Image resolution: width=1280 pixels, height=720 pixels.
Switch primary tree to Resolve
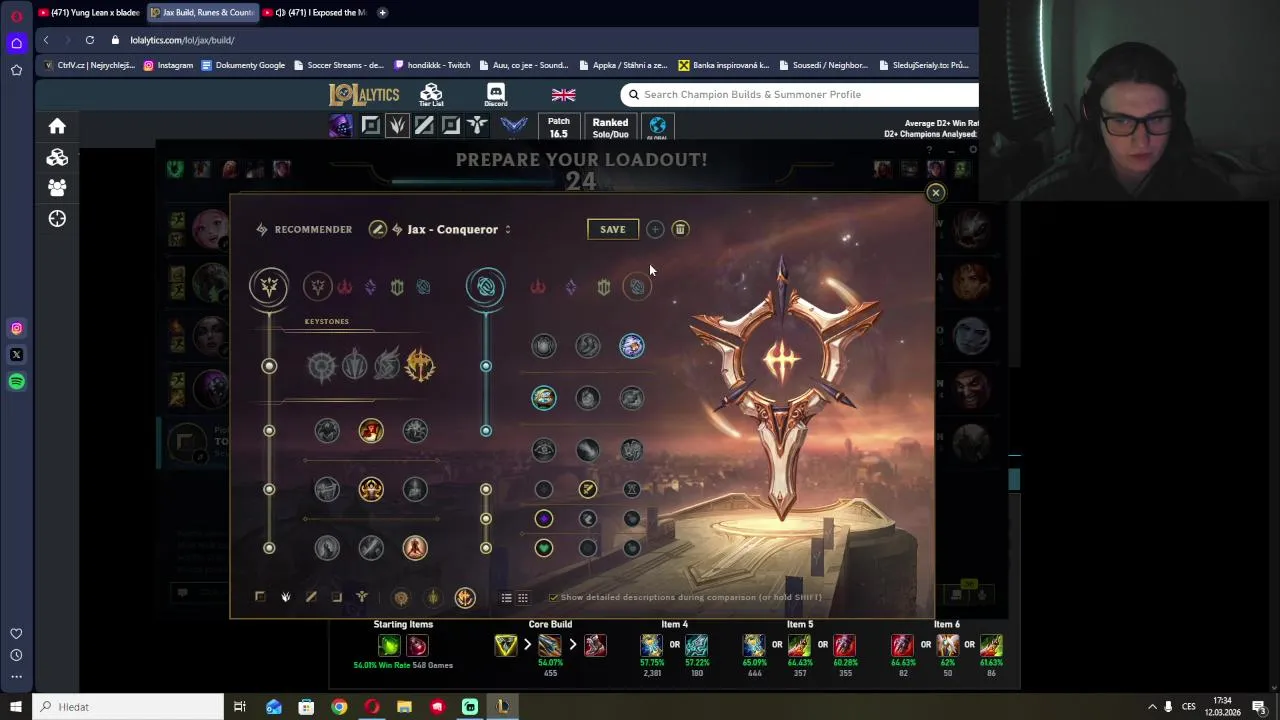coord(397,287)
